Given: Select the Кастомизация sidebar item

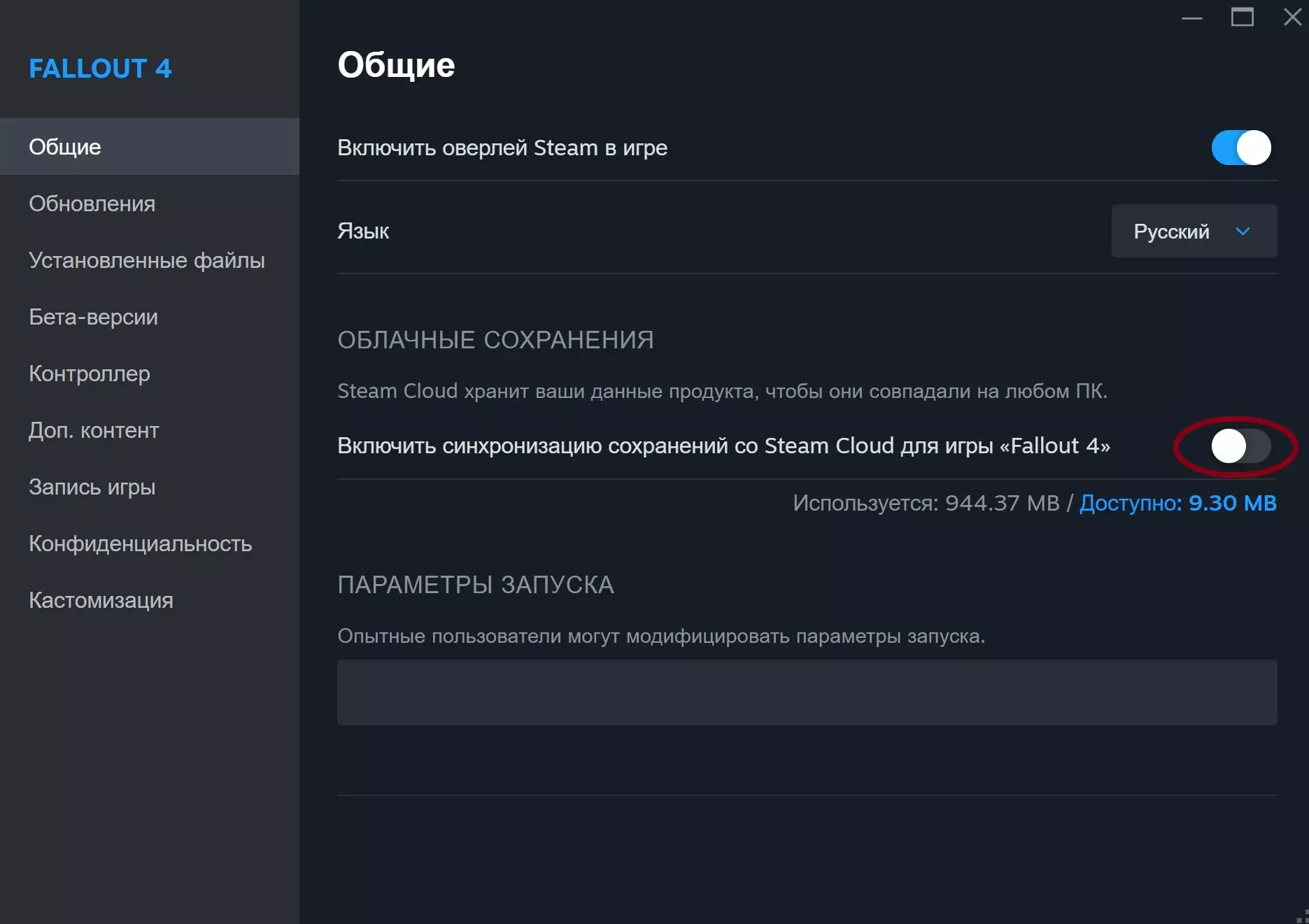Looking at the screenshot, I should 101,600.
